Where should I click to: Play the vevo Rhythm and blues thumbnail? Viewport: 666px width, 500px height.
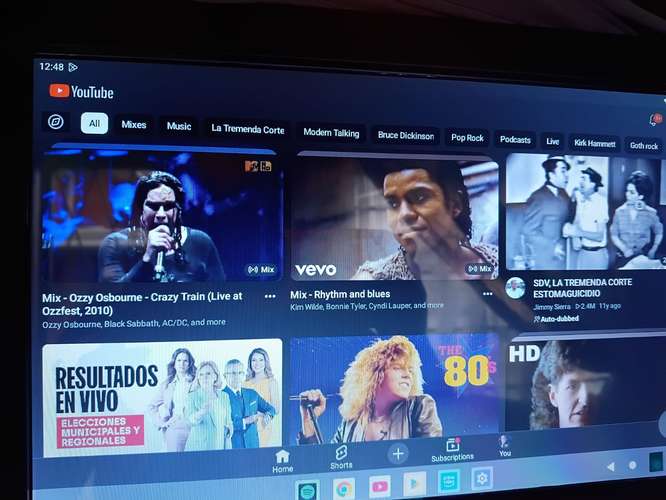pyautogui.click(x=395, y=217)
